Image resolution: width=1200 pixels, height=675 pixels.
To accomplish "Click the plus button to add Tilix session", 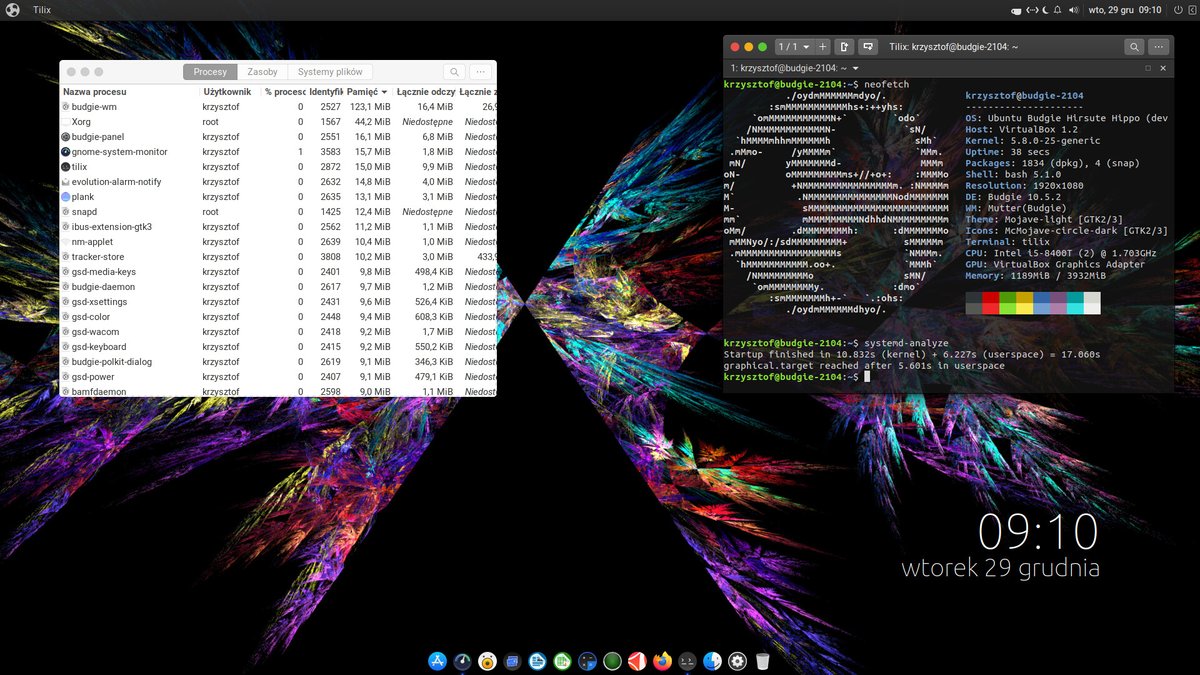I will pos(823,47).
